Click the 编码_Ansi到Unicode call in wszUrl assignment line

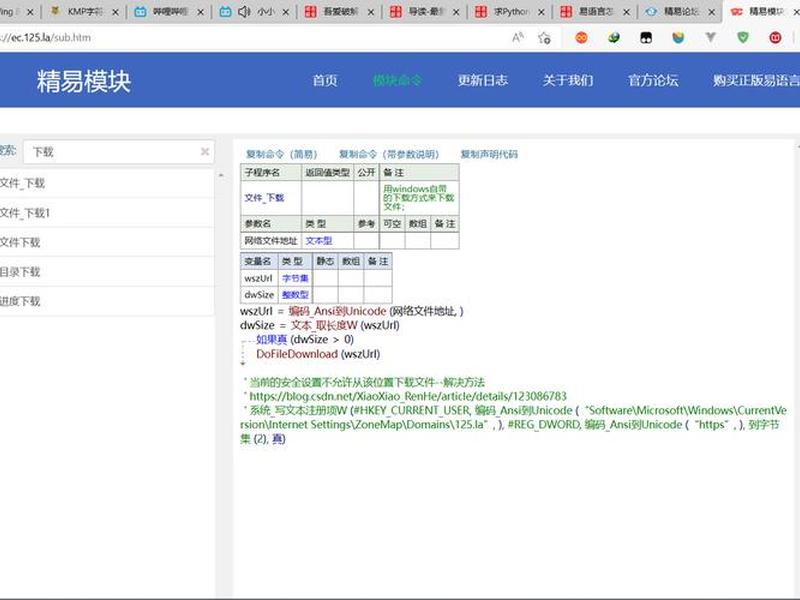(337, 311)
